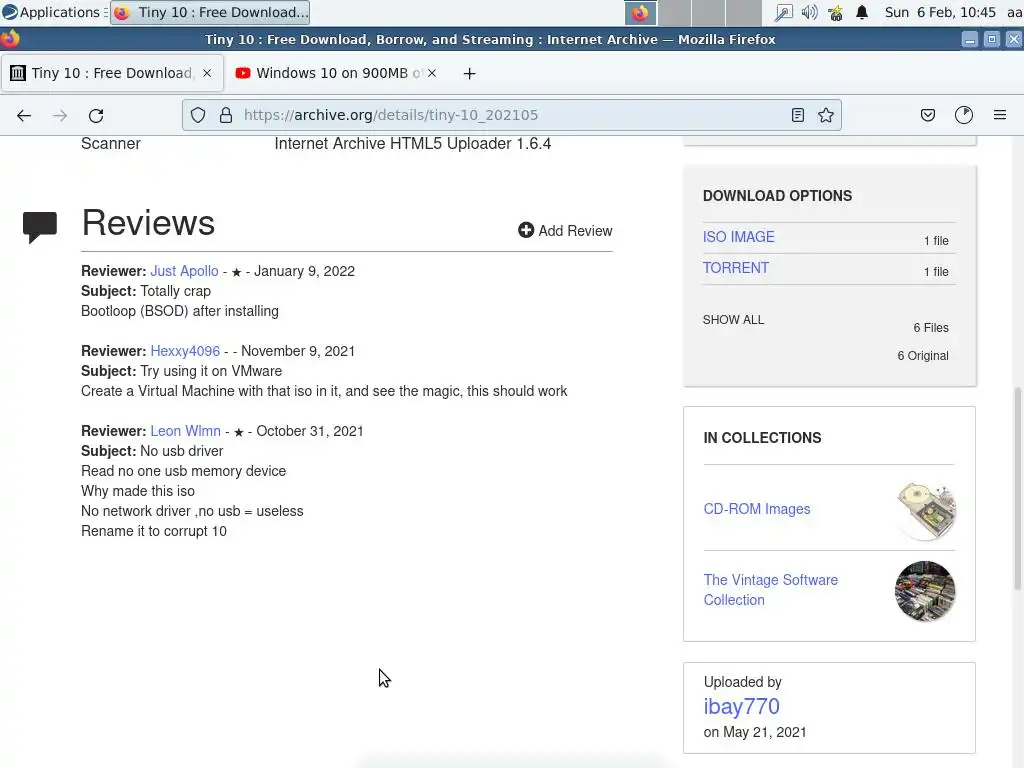1024x768 pixels.
Task: Save page to Pocket
Action: [x=927, y=116]
